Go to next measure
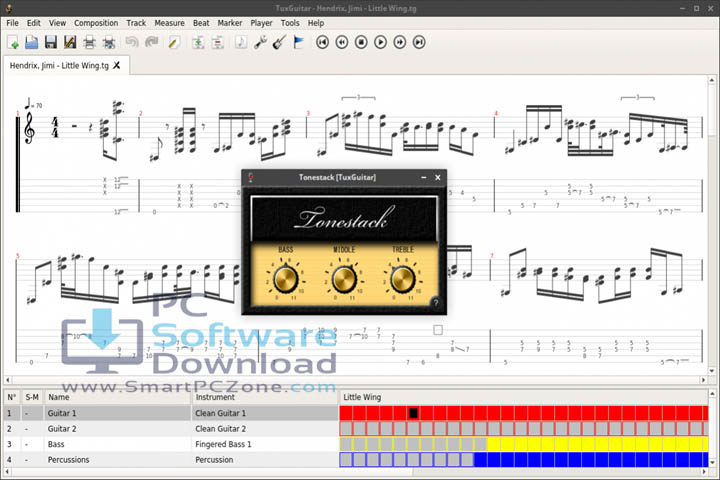Viewport: 720px width, 480px height. (399, 42)
